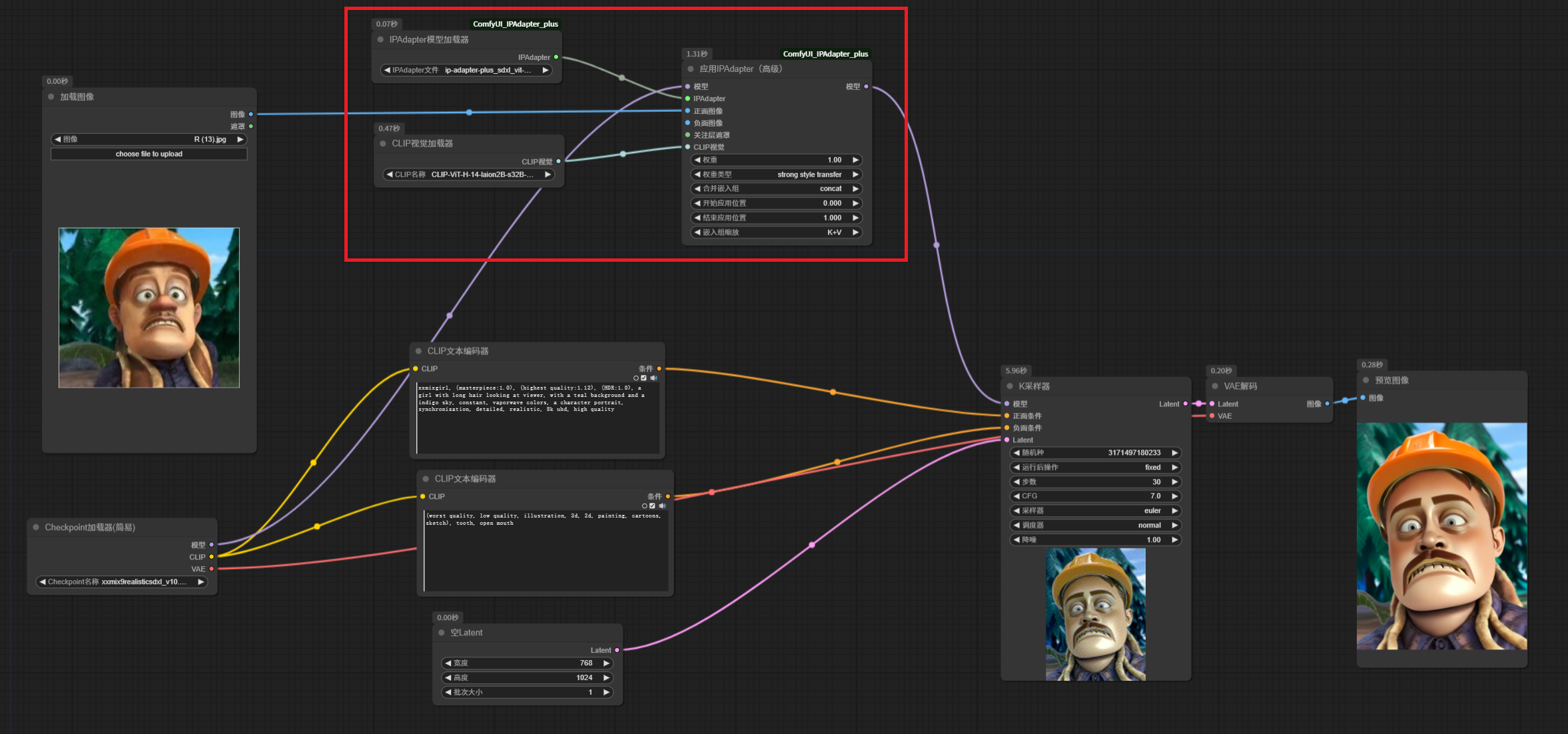This screenshot has height=734, width=1568.
Task: Select the circle radio button in the positive prompt encoder
Action: pos(636,378)
